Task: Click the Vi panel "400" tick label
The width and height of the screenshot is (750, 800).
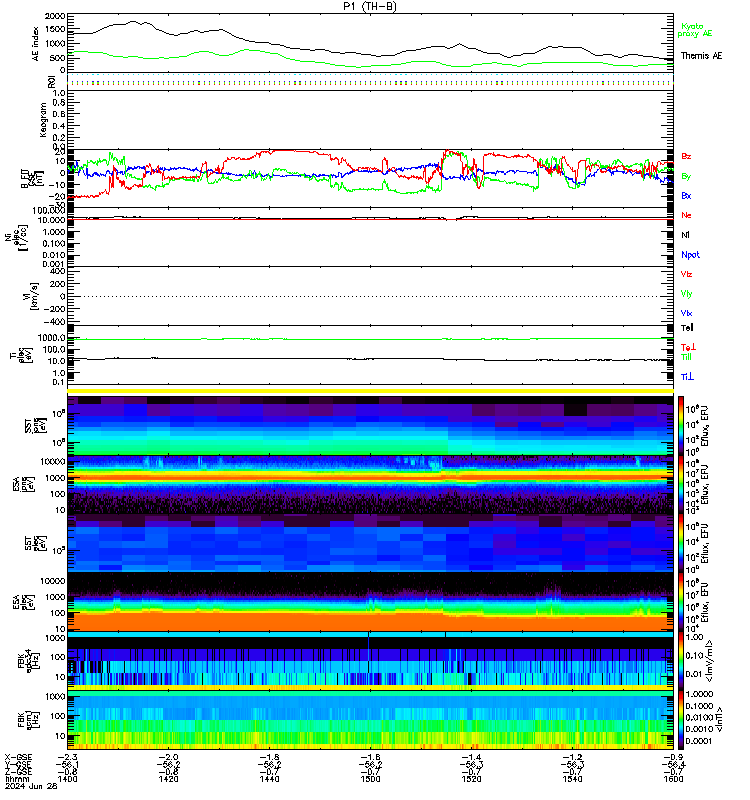Action: click(x=58, y=271)
